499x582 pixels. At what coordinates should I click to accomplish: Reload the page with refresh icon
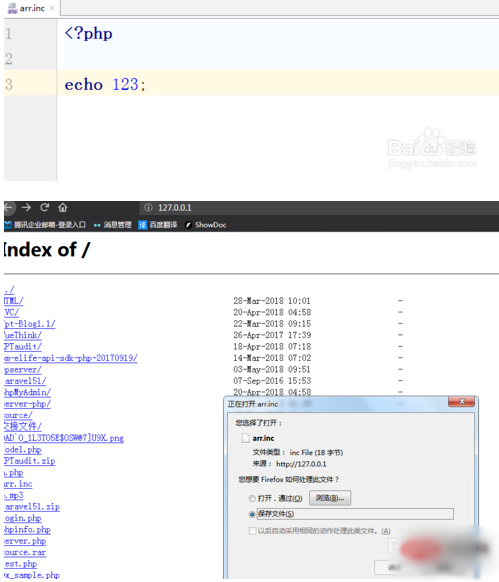(45, 207)
